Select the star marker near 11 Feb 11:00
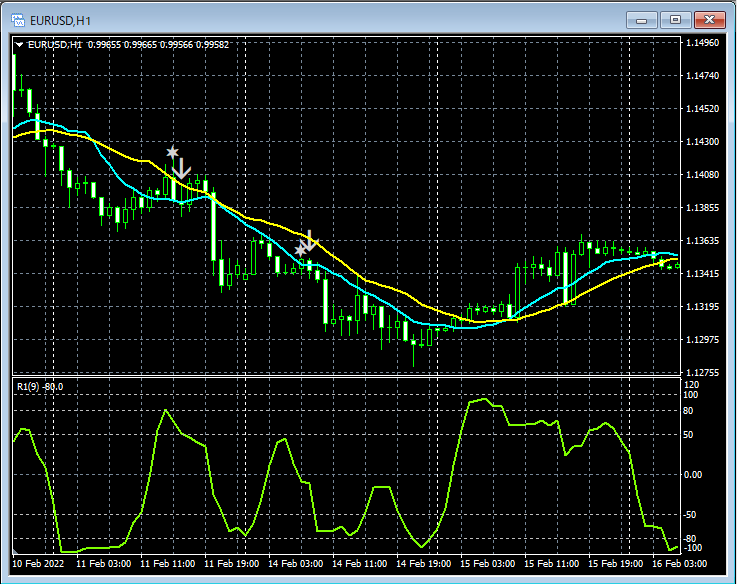The width and height of the screenshot is (738, 584). point(172,152)
